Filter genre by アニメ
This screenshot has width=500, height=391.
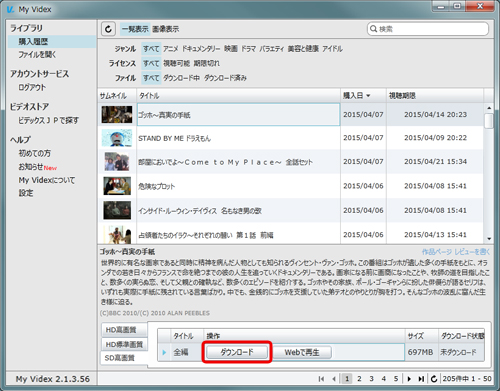coord(171,49)
